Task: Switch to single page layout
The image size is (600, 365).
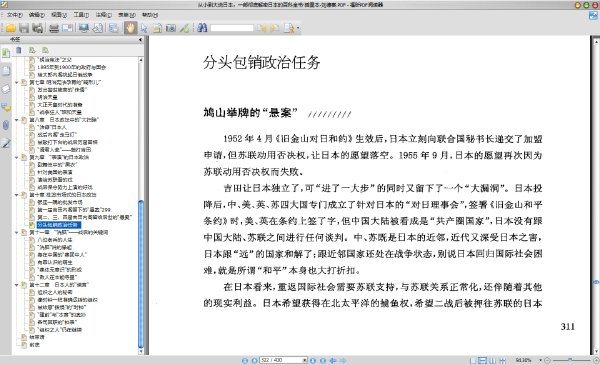Action: point(473,360)
